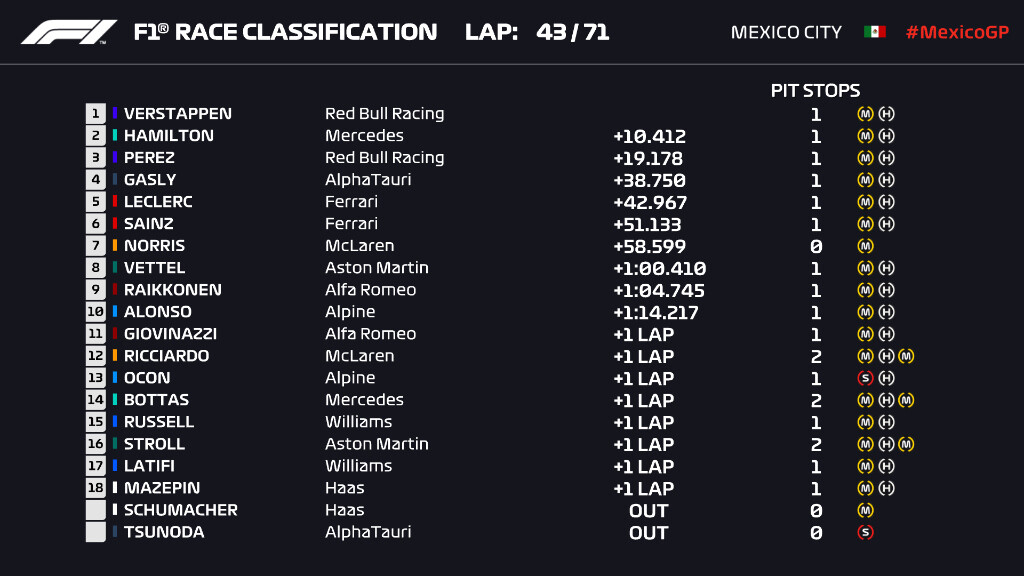The height and width of the screenshot is (576, 1024).
Task: Click the Mexican flag icon
Action: pyautogui.click(x=874, y=31)
